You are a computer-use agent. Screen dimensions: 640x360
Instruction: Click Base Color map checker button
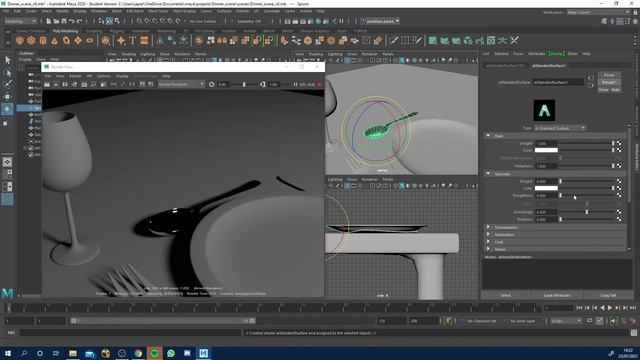[619, 150]
